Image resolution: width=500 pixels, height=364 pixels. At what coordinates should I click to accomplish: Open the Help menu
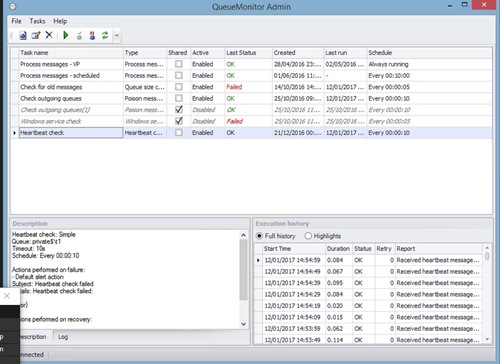pos(60,21)
